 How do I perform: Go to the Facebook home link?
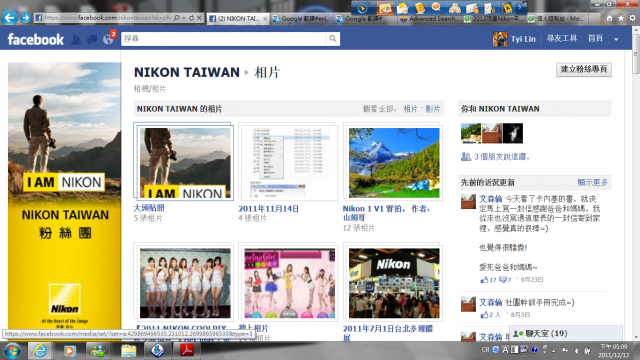tap(595, 39)
